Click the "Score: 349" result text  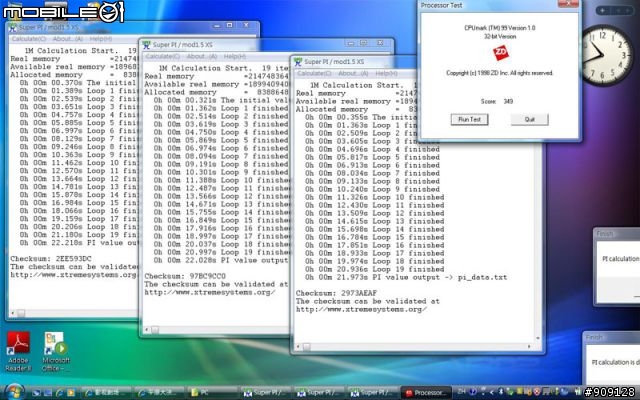[497, 101]
